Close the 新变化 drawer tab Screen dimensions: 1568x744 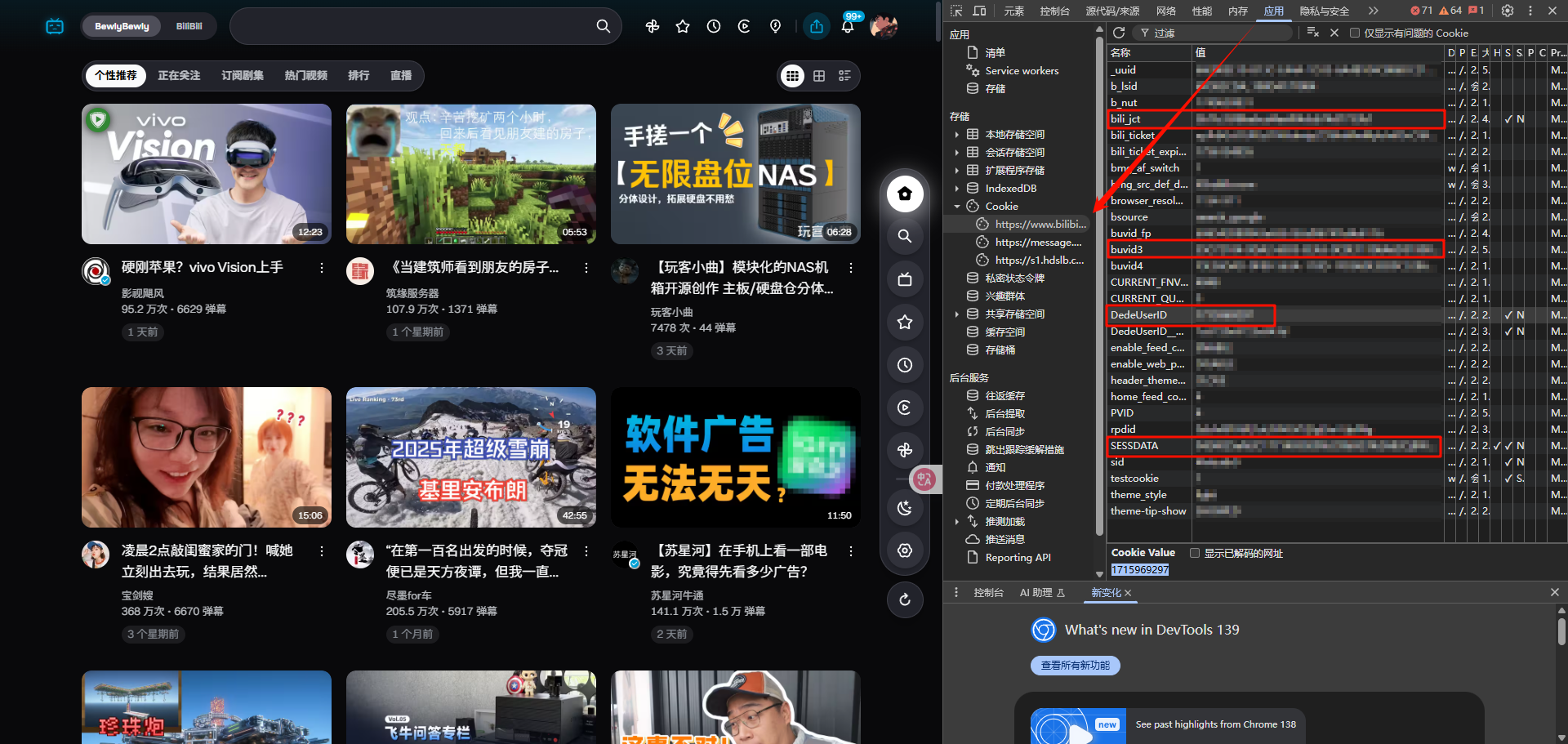coord(1128,593)
